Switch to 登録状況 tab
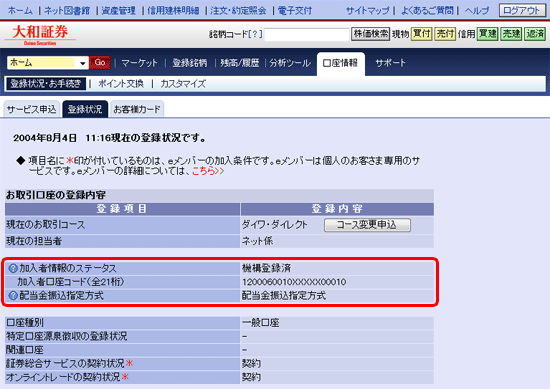 pos(85,109)
